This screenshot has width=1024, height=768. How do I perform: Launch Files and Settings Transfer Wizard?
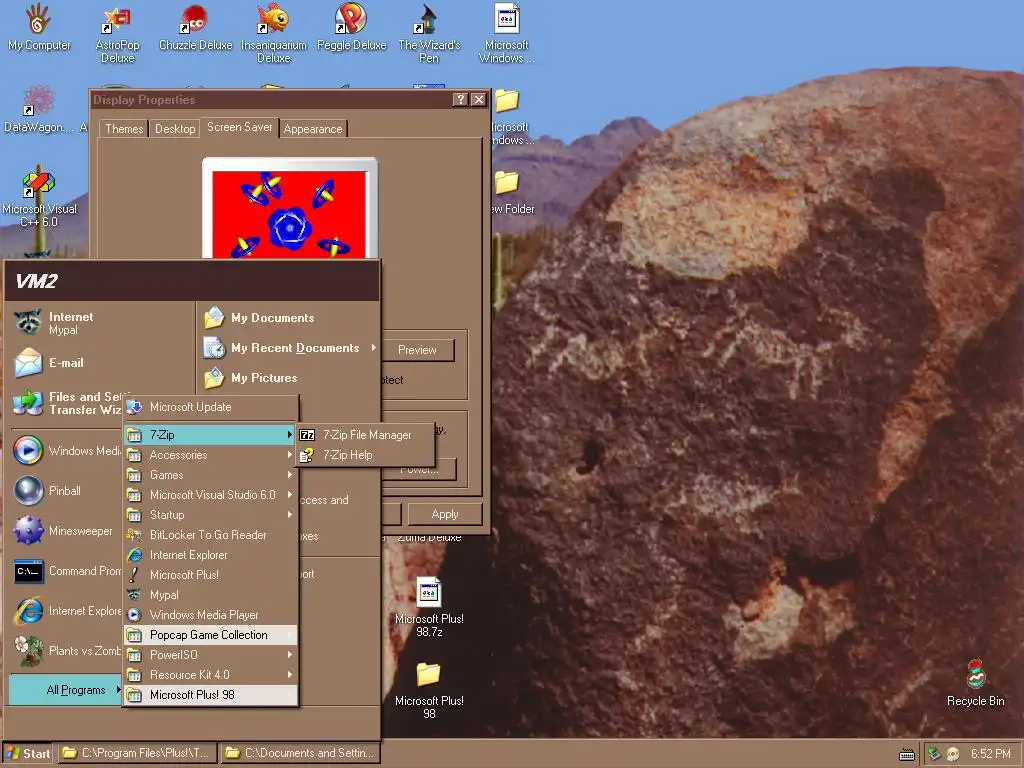[x=68, y=403]
